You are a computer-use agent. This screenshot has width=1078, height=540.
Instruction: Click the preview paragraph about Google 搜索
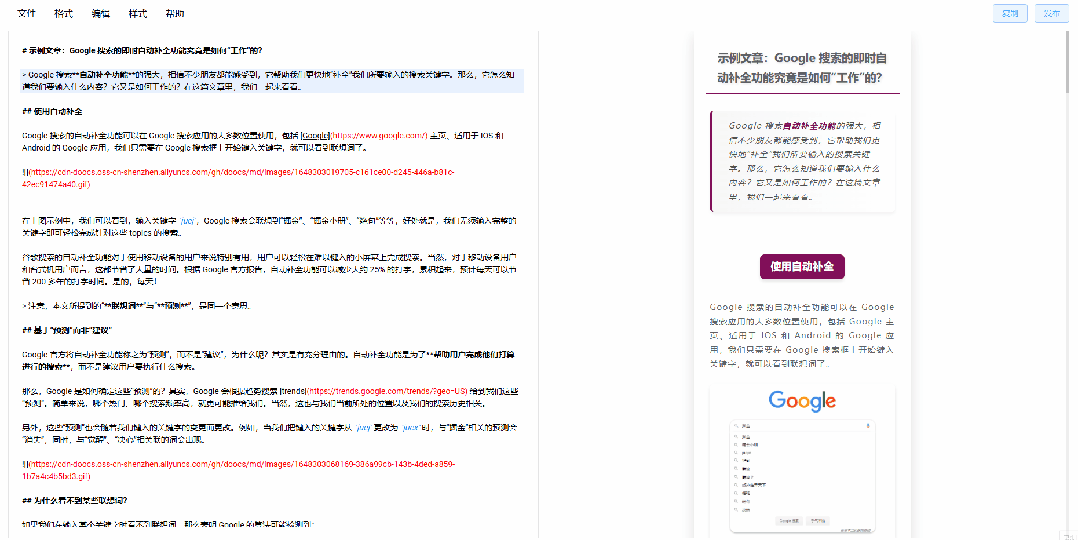pos(802,335)
